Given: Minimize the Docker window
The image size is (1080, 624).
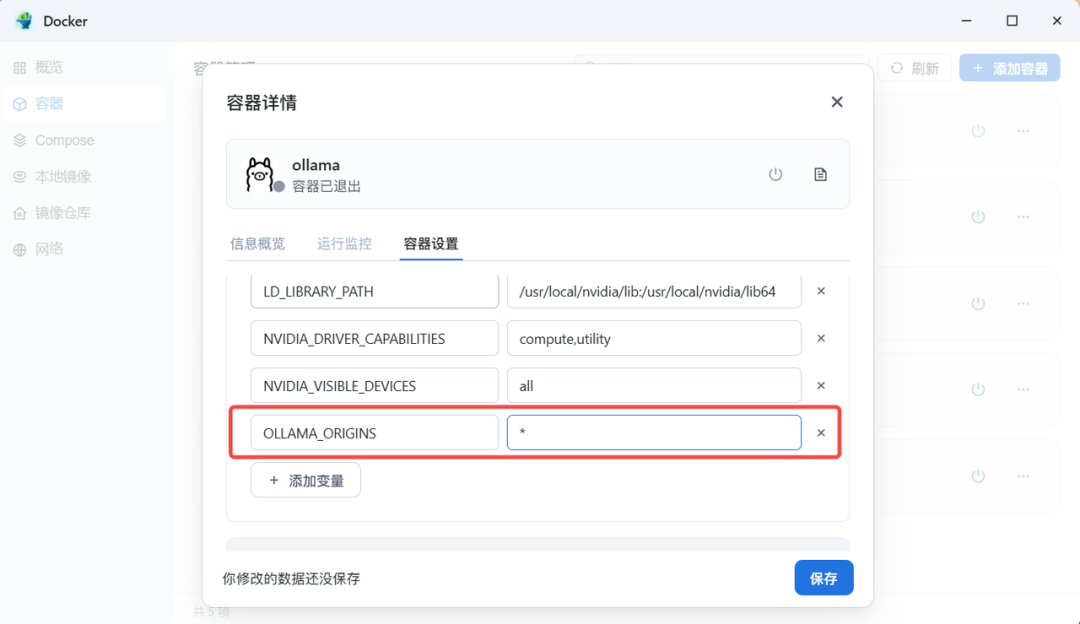Looking at the screenshot, I should 966,21.
